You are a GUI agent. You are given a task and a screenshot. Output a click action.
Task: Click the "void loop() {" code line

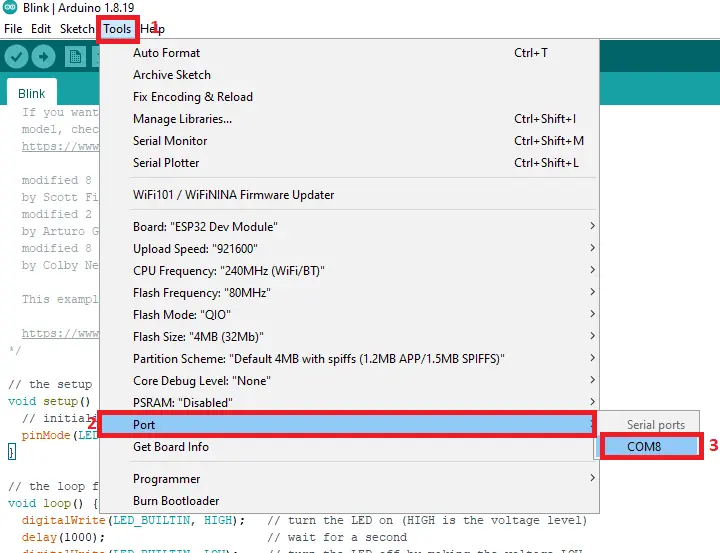pos(53,503)
